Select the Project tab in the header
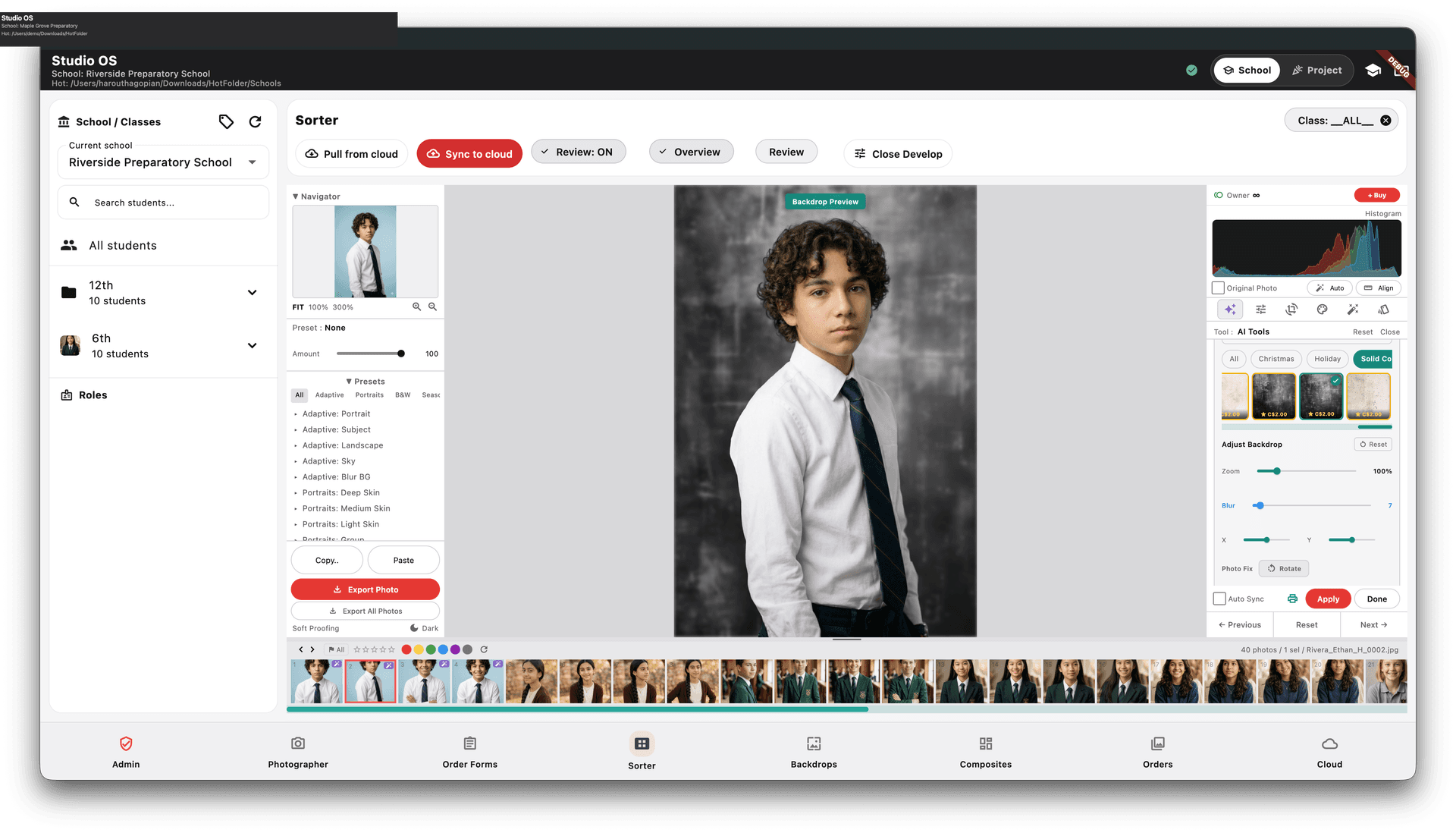This screenshot has width=1456, height=833. coord(1318,70)
